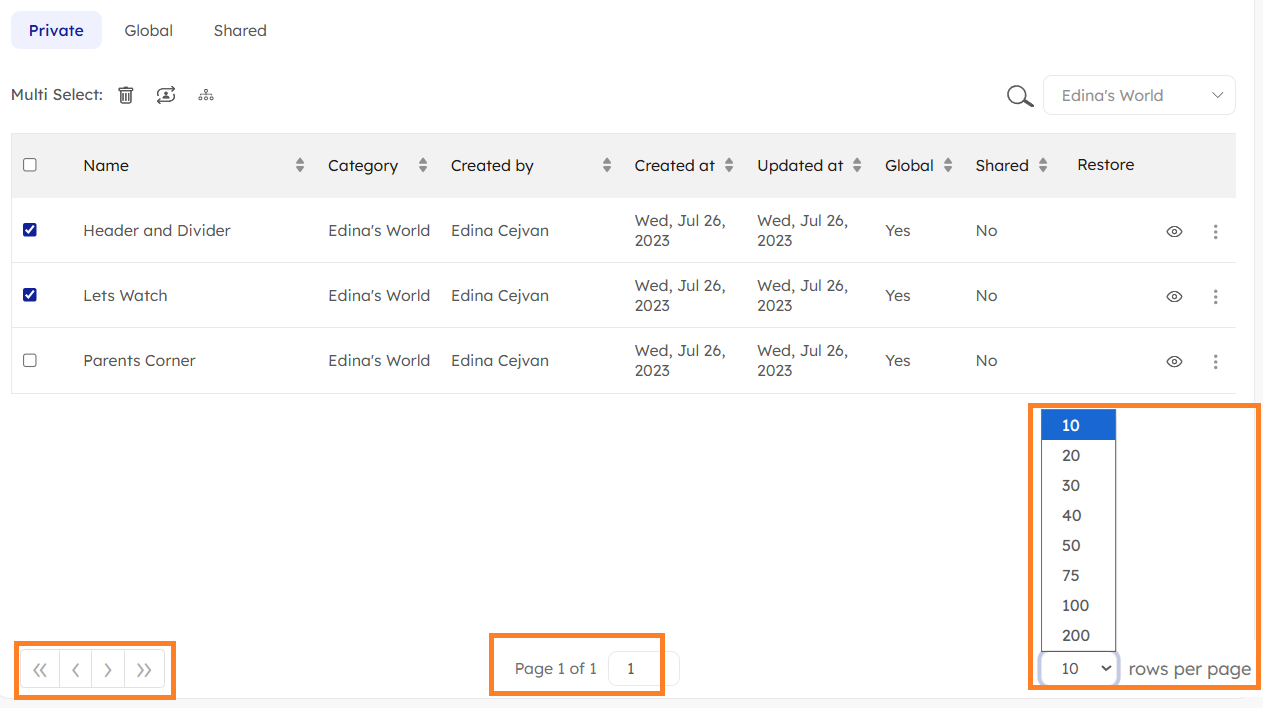Jump to first page with double-left arrow
1283x711 pixels.
(40, 670)
